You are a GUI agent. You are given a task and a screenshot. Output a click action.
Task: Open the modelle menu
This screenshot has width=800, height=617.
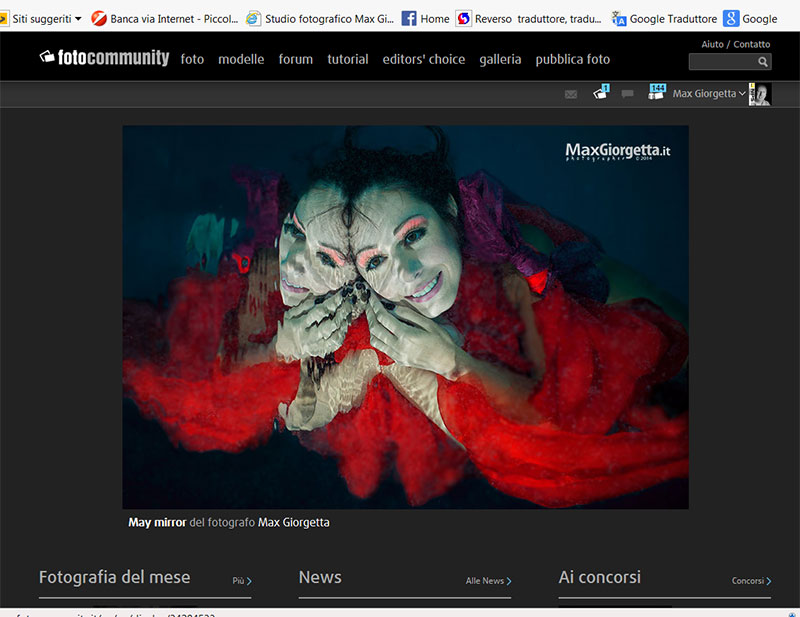[x=241, y=59]
